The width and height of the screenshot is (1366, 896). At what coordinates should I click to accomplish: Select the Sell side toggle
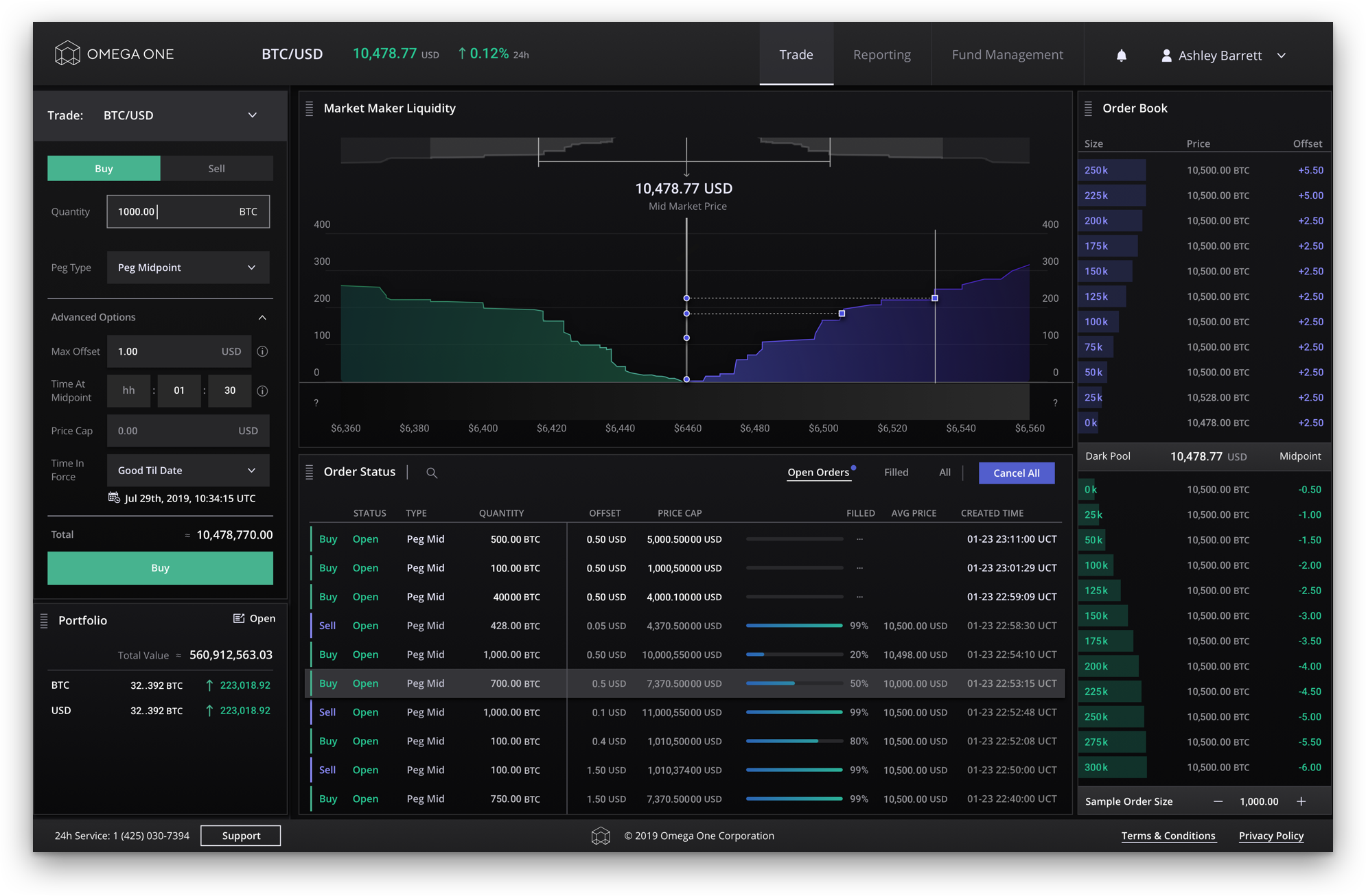click(x=217, y=168)
